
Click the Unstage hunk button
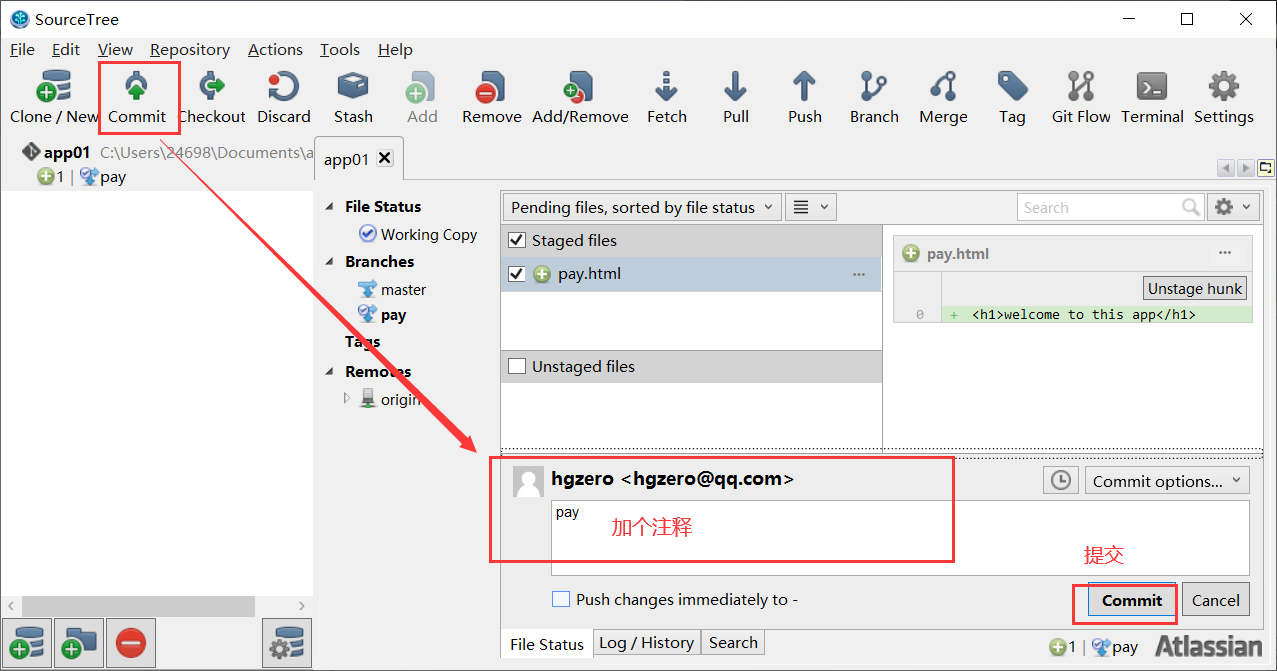1195,288
